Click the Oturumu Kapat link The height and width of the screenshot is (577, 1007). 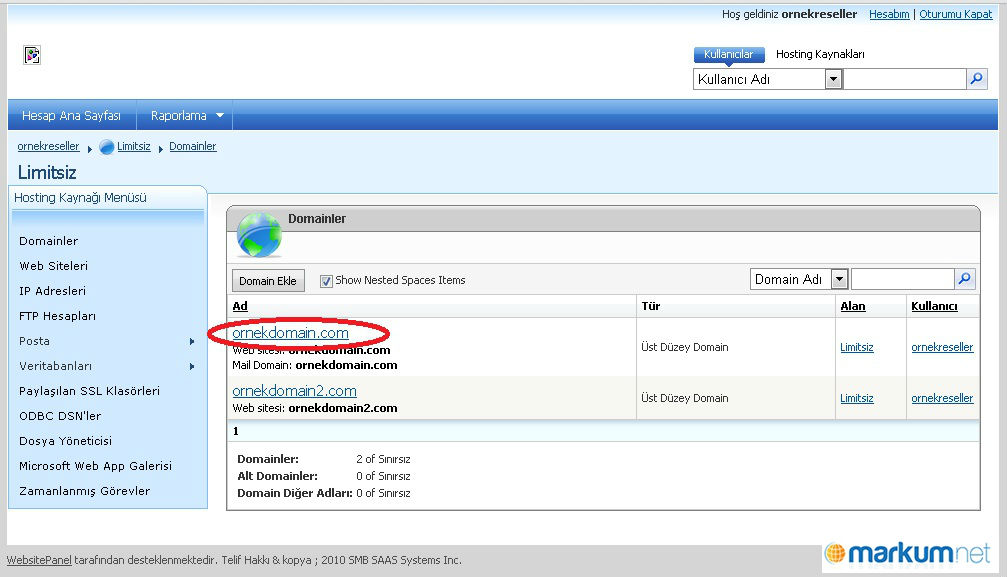[956, 14]
